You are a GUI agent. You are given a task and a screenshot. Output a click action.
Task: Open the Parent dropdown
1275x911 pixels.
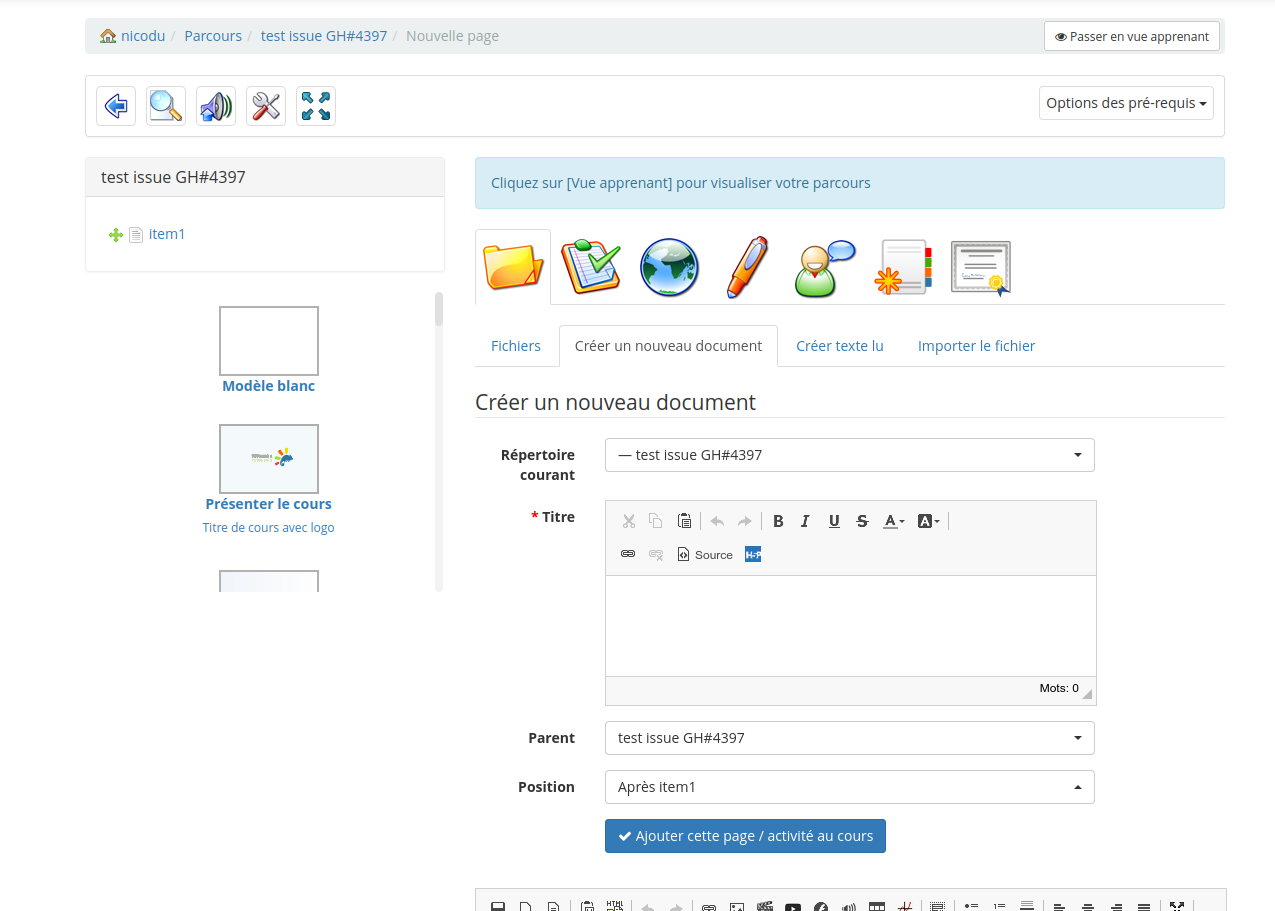tap(849, 738)
